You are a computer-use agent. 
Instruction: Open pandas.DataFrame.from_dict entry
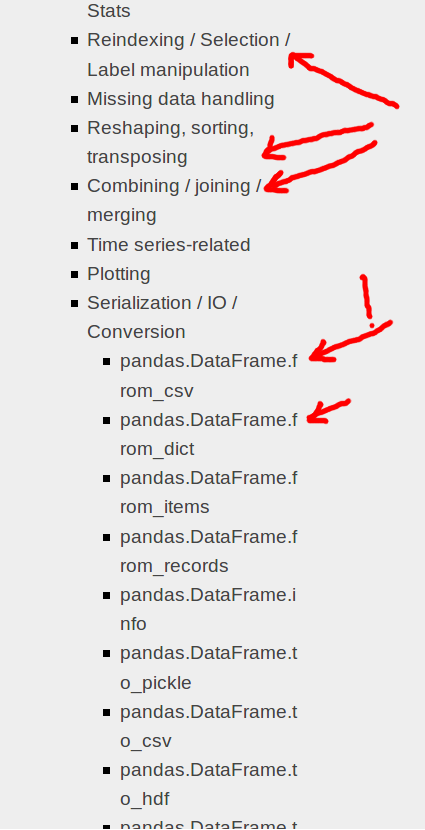click(x=209, y=434)
